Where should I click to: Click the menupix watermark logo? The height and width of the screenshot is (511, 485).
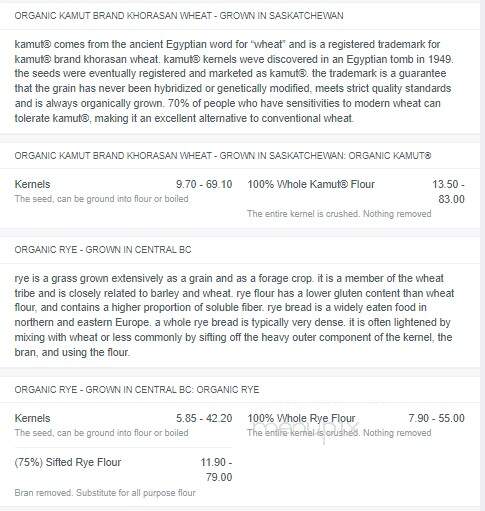point(306,429)
